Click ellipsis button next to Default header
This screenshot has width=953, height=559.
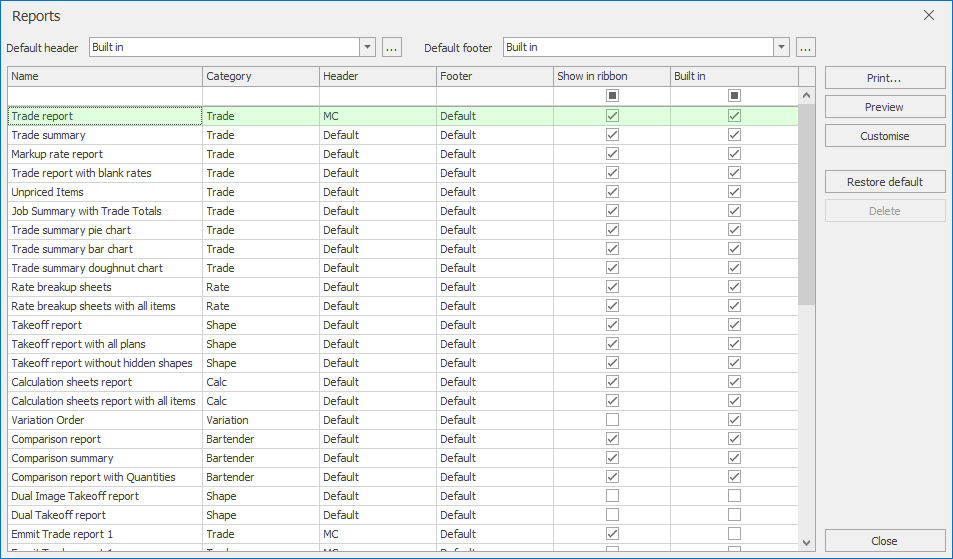(x=392, y=48)
